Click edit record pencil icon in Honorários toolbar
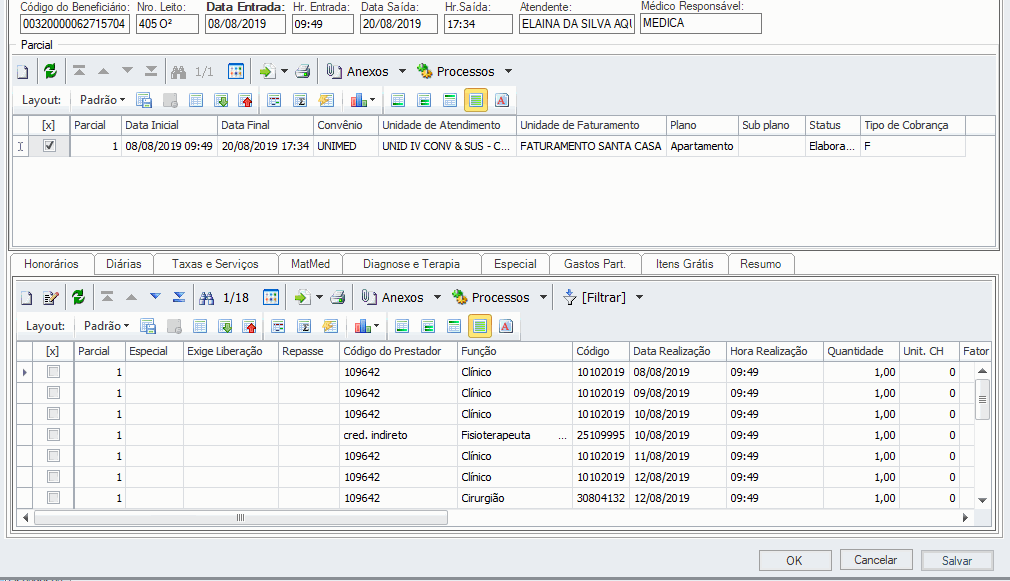This screenshot has width=1010, height=581. point(51,298)
